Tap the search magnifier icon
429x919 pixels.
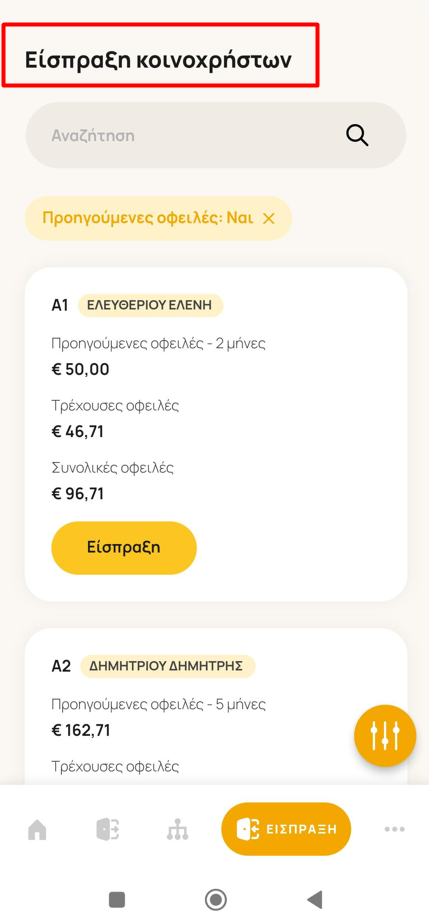point(356,135)
